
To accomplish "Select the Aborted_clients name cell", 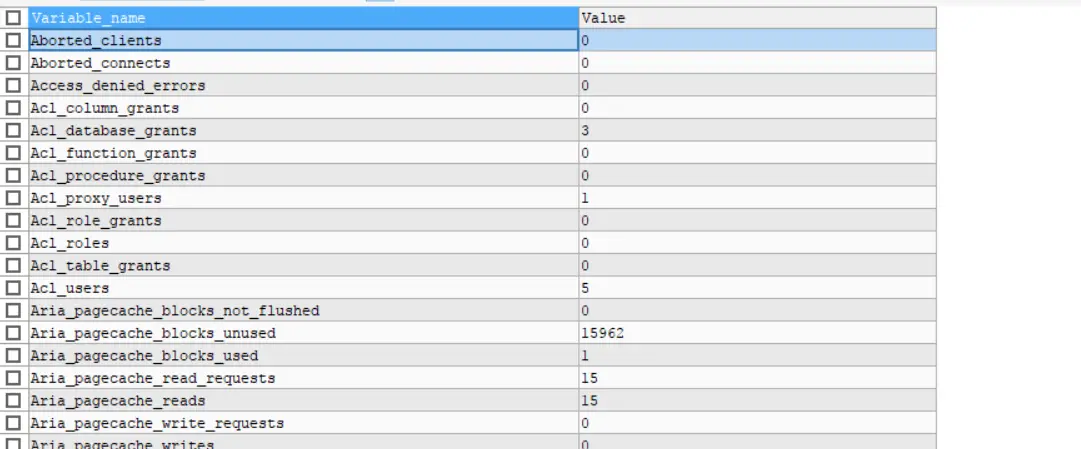I will click(x=303, y=40).
